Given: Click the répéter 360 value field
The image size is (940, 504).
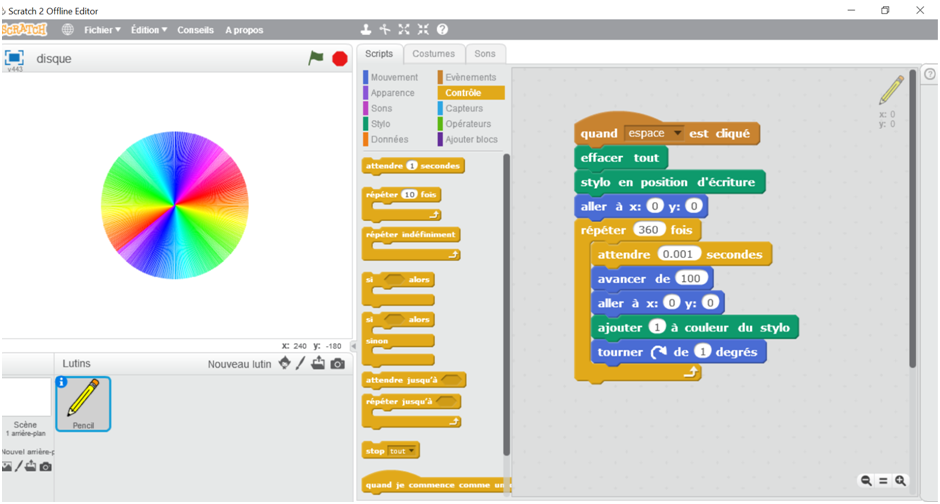Looking at the screenshot, I should [653, 230].
